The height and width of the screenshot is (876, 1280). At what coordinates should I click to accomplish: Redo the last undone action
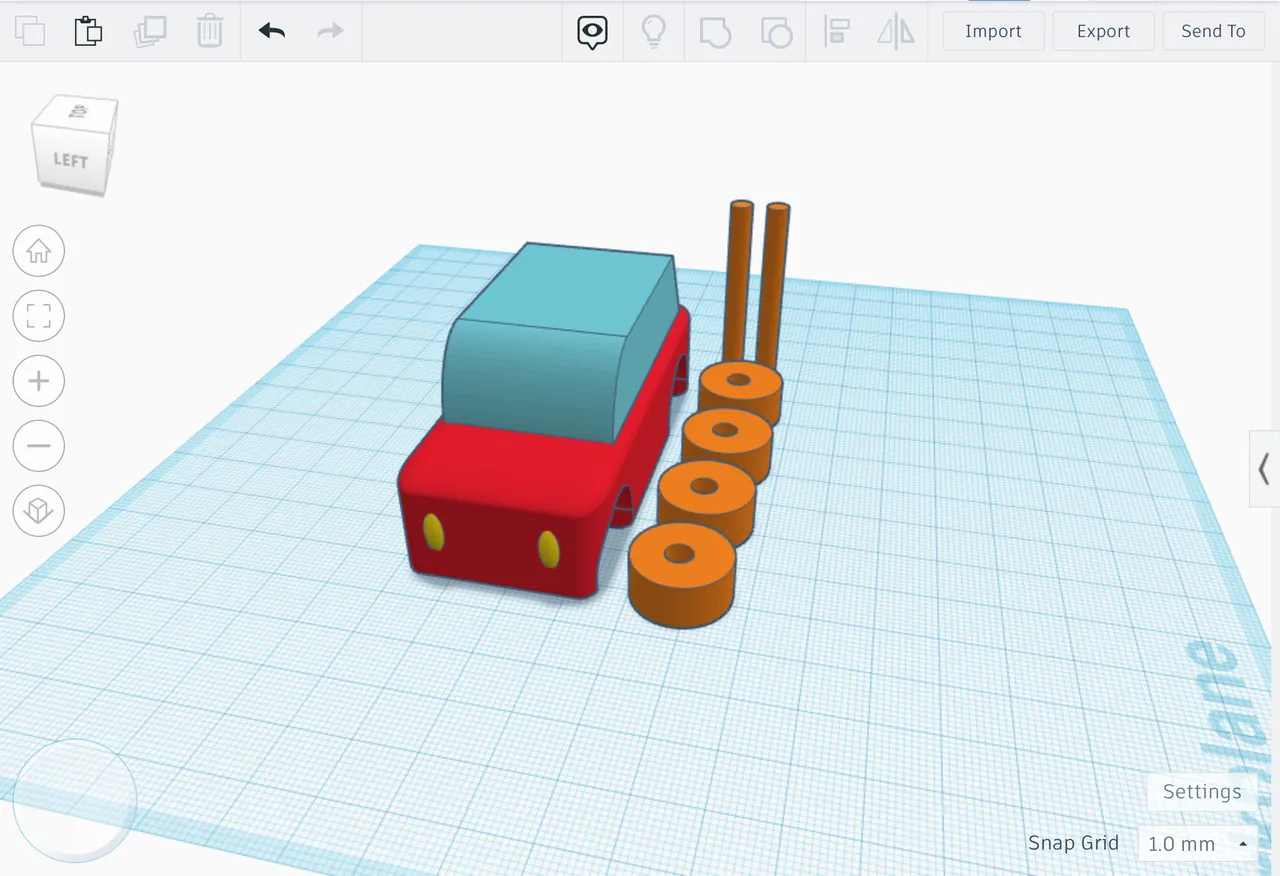click(330, 31)
